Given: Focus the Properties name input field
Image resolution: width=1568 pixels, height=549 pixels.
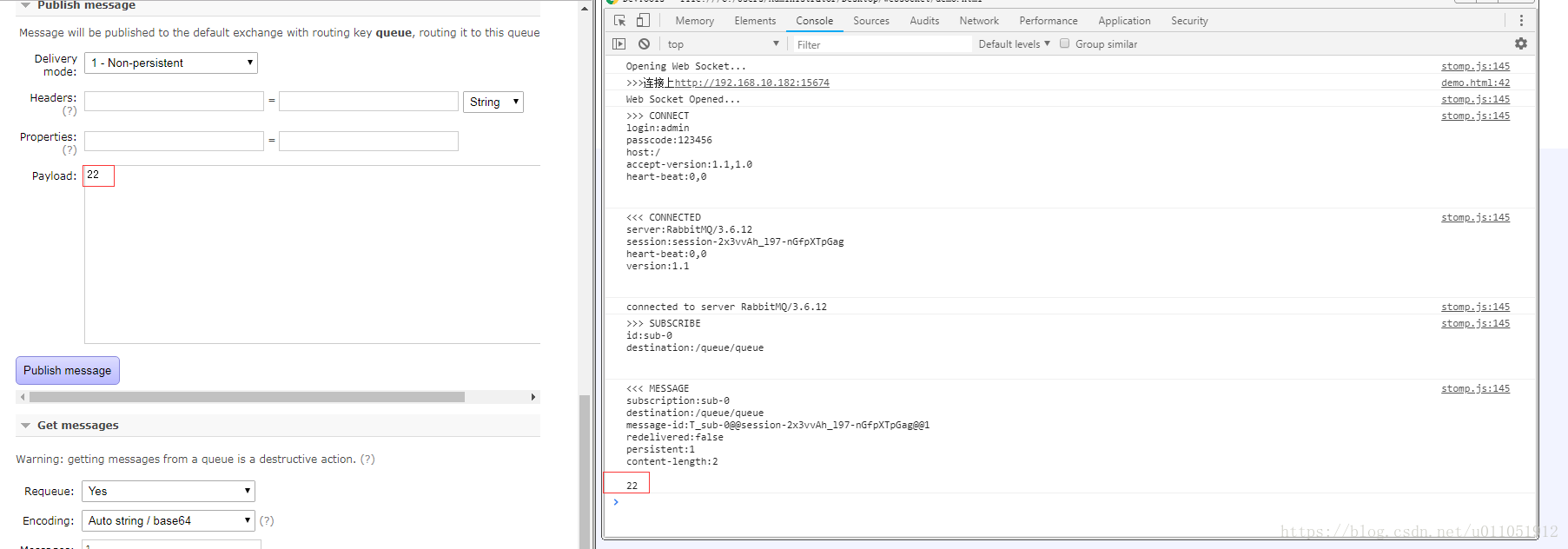Looking at the screenshot, I should [x=174, y=141].
